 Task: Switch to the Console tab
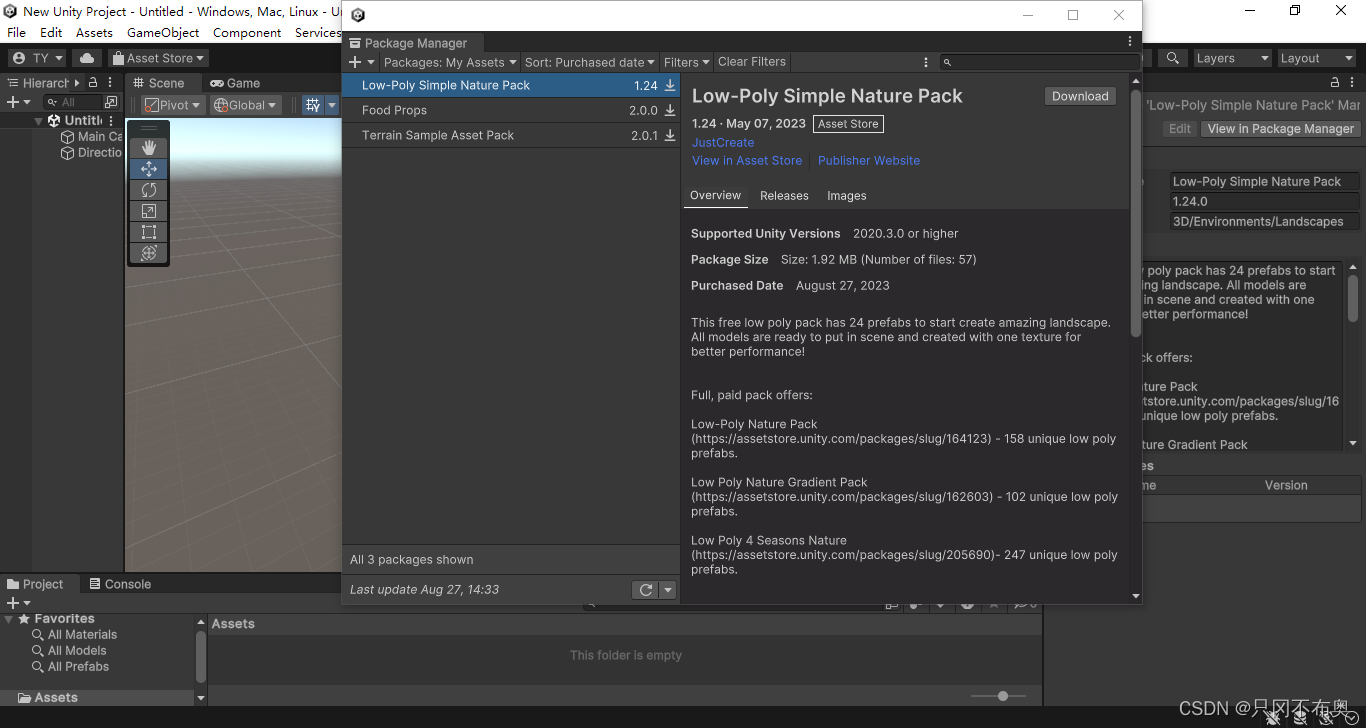[x=120, y=584]
